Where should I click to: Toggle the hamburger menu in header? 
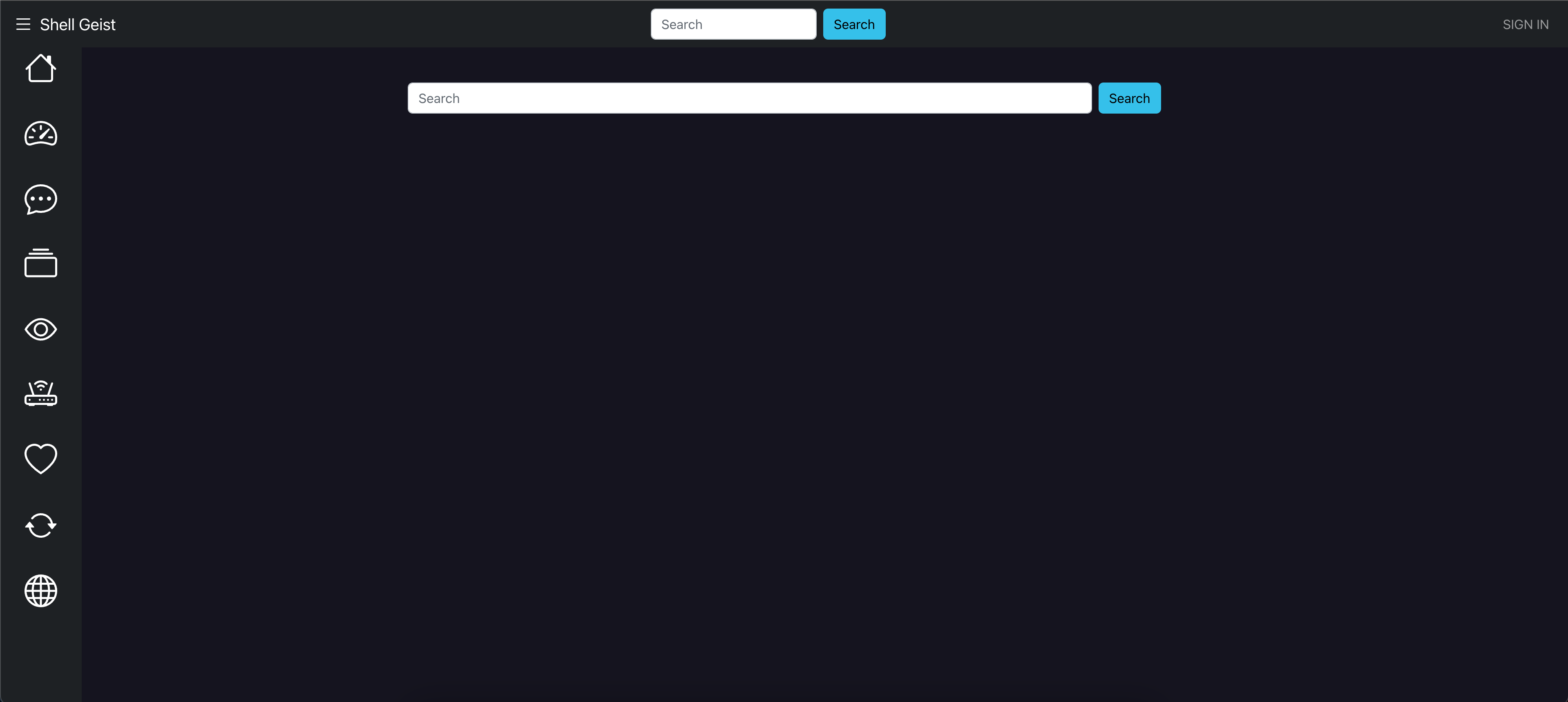pos(23,25)
